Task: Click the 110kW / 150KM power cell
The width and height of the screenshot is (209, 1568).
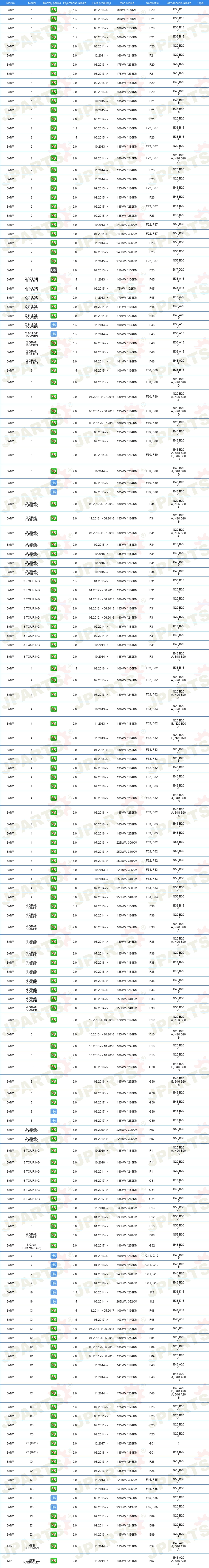Action: pos(126,270)
